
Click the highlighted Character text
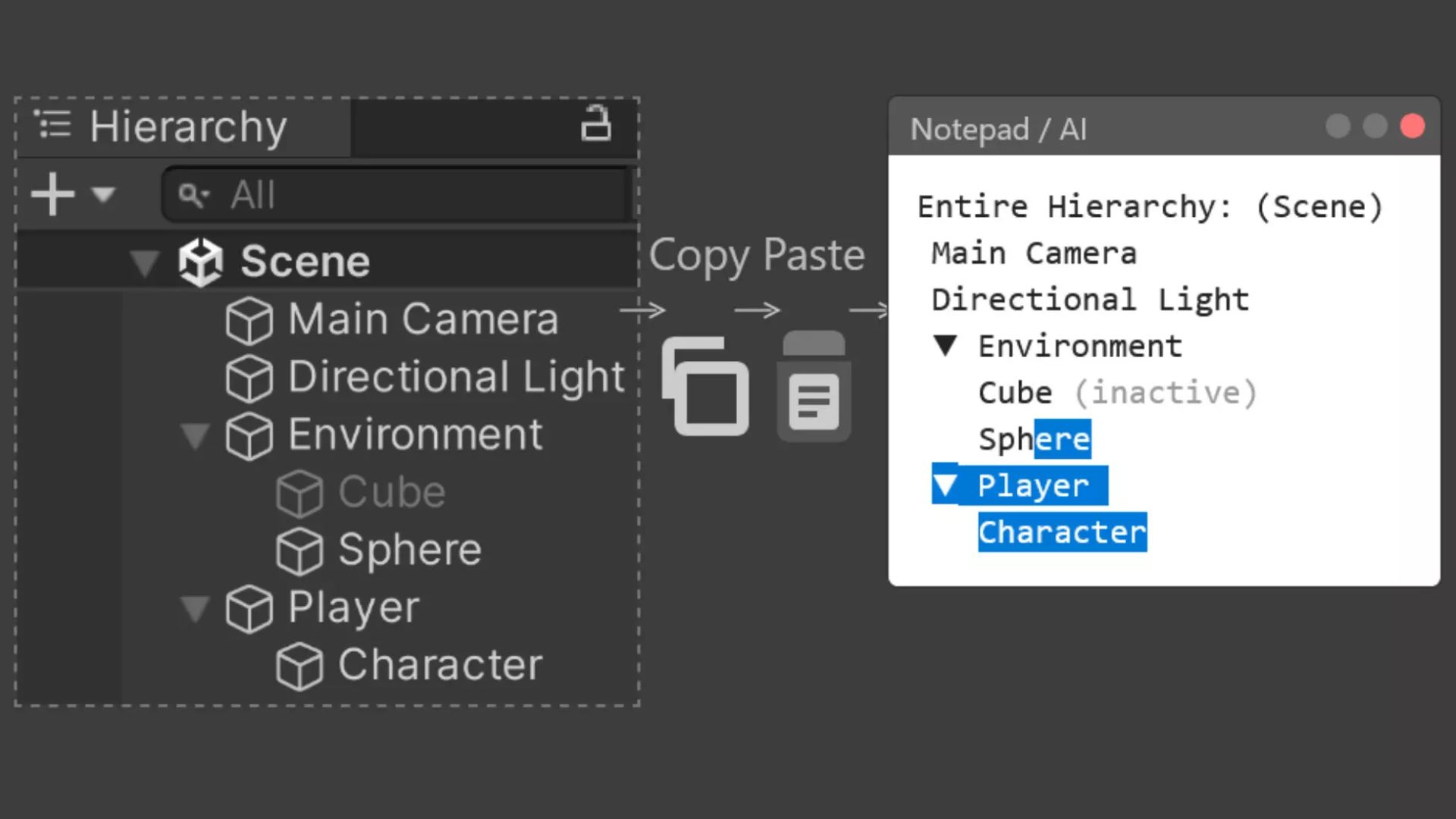(1062, 532)
